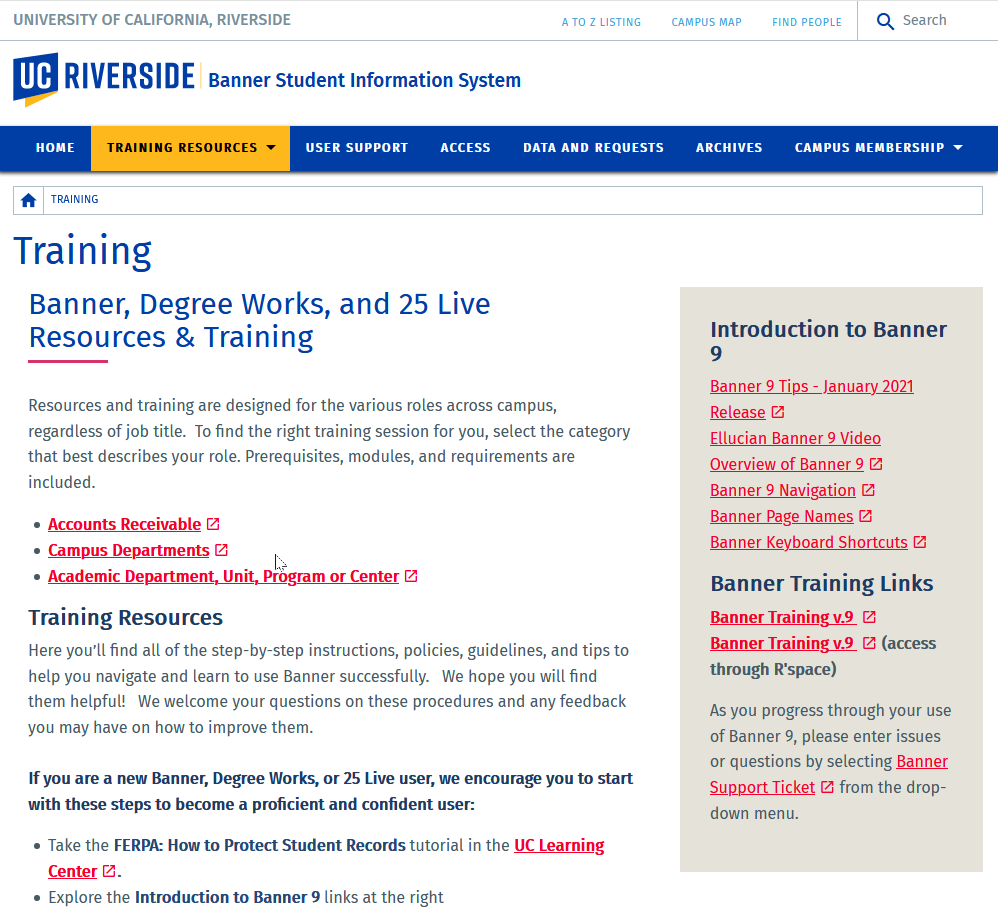Click the external-link icon beside Accounts Receivable

pyautogui.click(x=213, y=523)
